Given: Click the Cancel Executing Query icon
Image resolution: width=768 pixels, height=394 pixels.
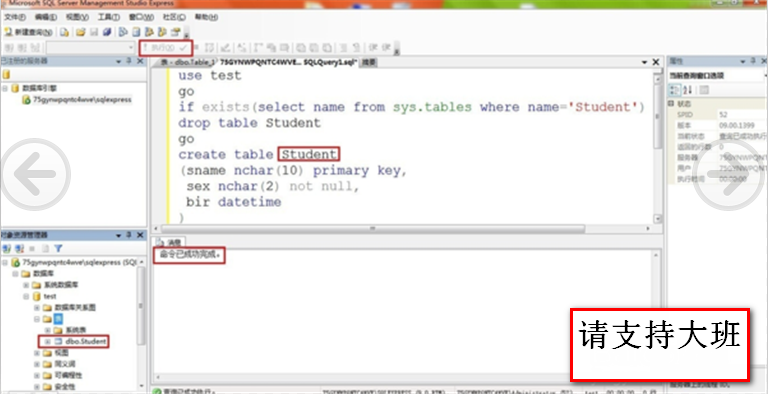Looking at the screenshot, I should click(196, 48).
